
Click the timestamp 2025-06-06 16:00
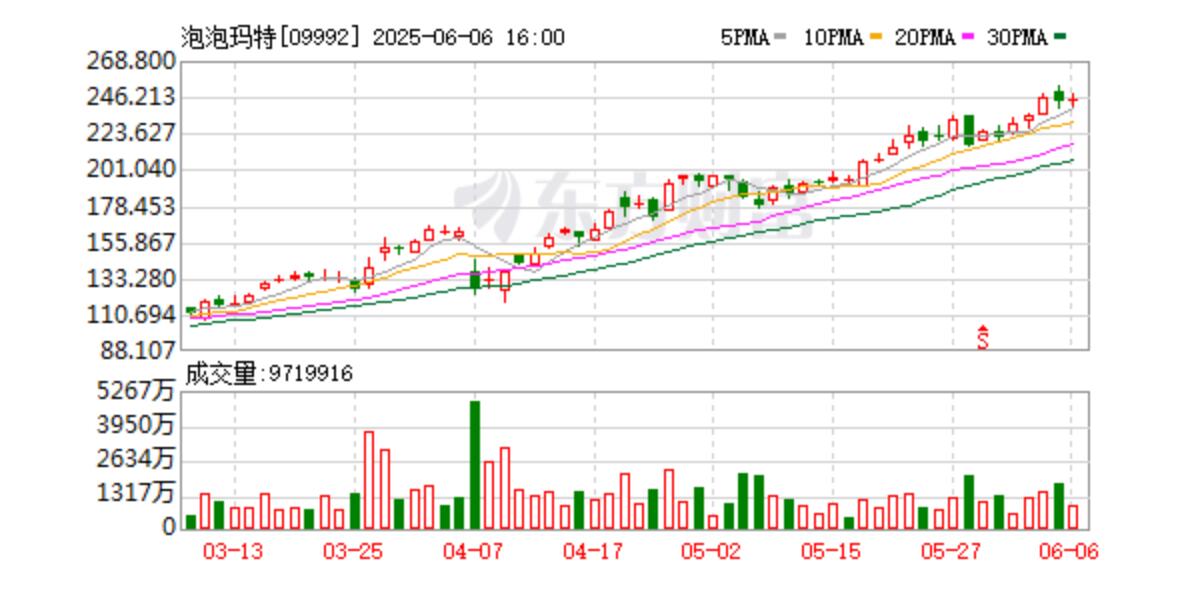(x=469, y=37)
